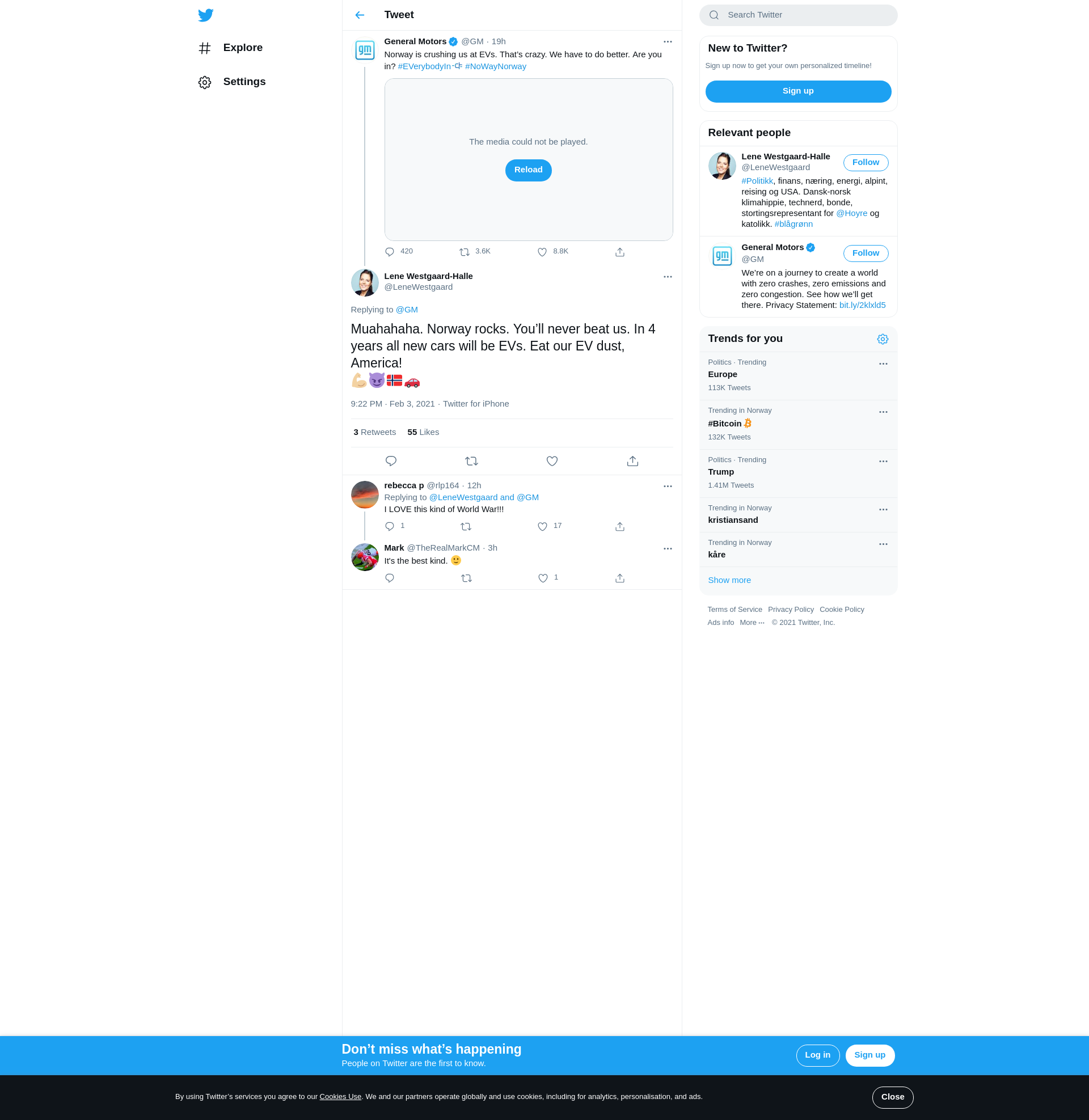
Task: Click Sign up on bottom banner
Action: [869, 1055]
